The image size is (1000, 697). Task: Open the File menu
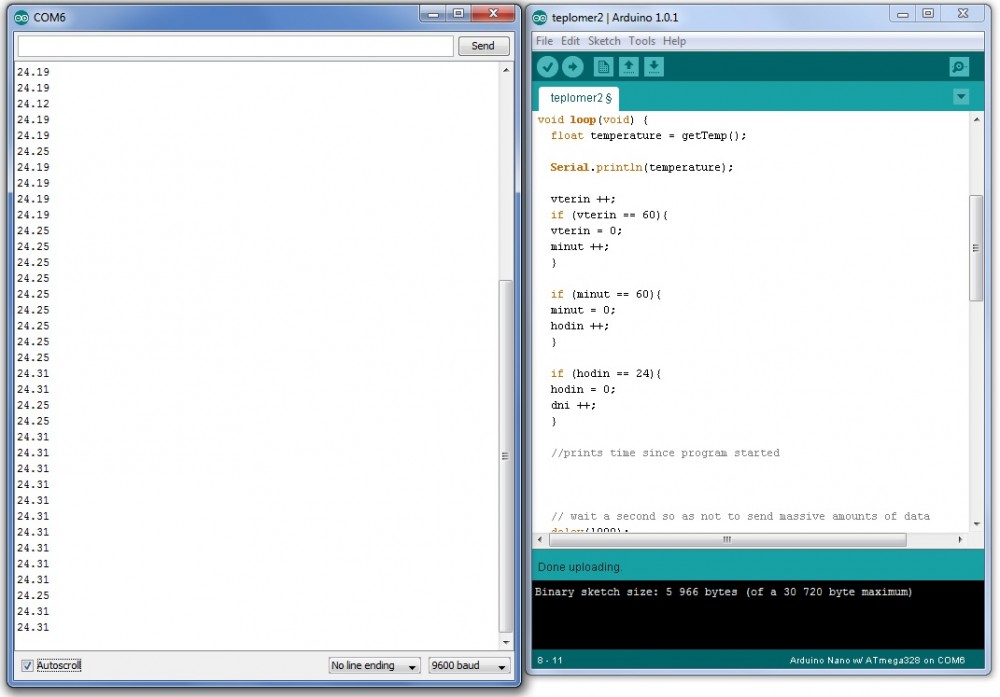pyautogui.click(x=544, y=41)
